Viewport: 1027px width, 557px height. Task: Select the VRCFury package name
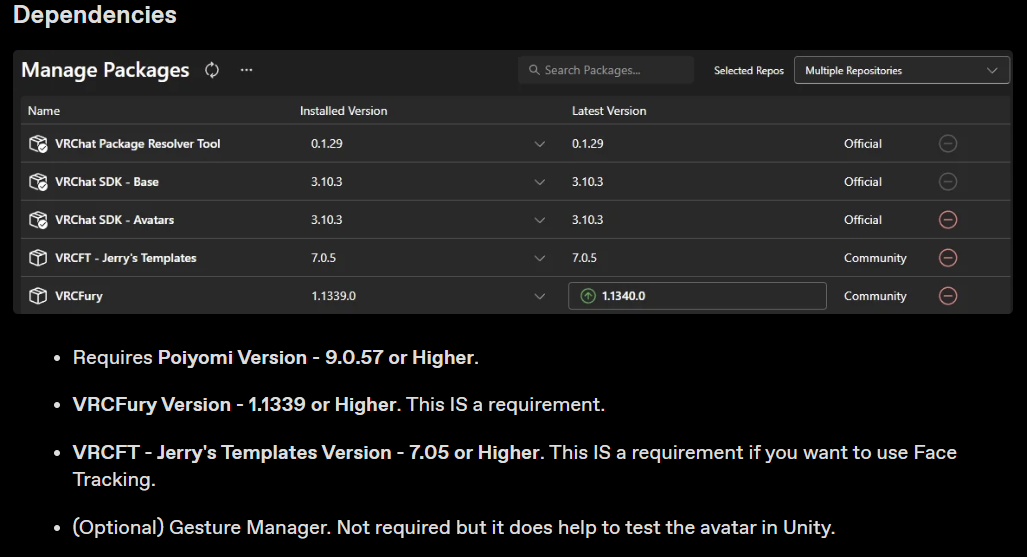coord(79,296)
